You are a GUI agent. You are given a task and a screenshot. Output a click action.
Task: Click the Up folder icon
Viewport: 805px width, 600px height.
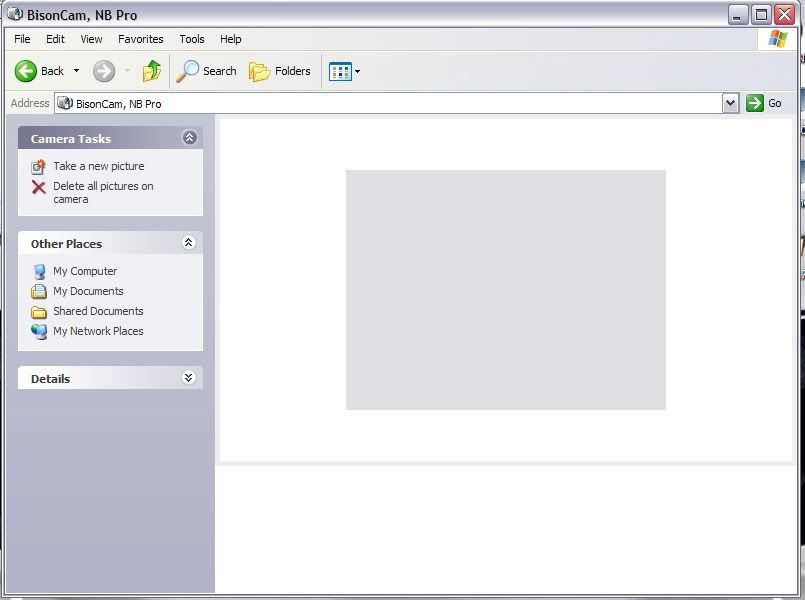pyautogui.click(x=151, y=71)
